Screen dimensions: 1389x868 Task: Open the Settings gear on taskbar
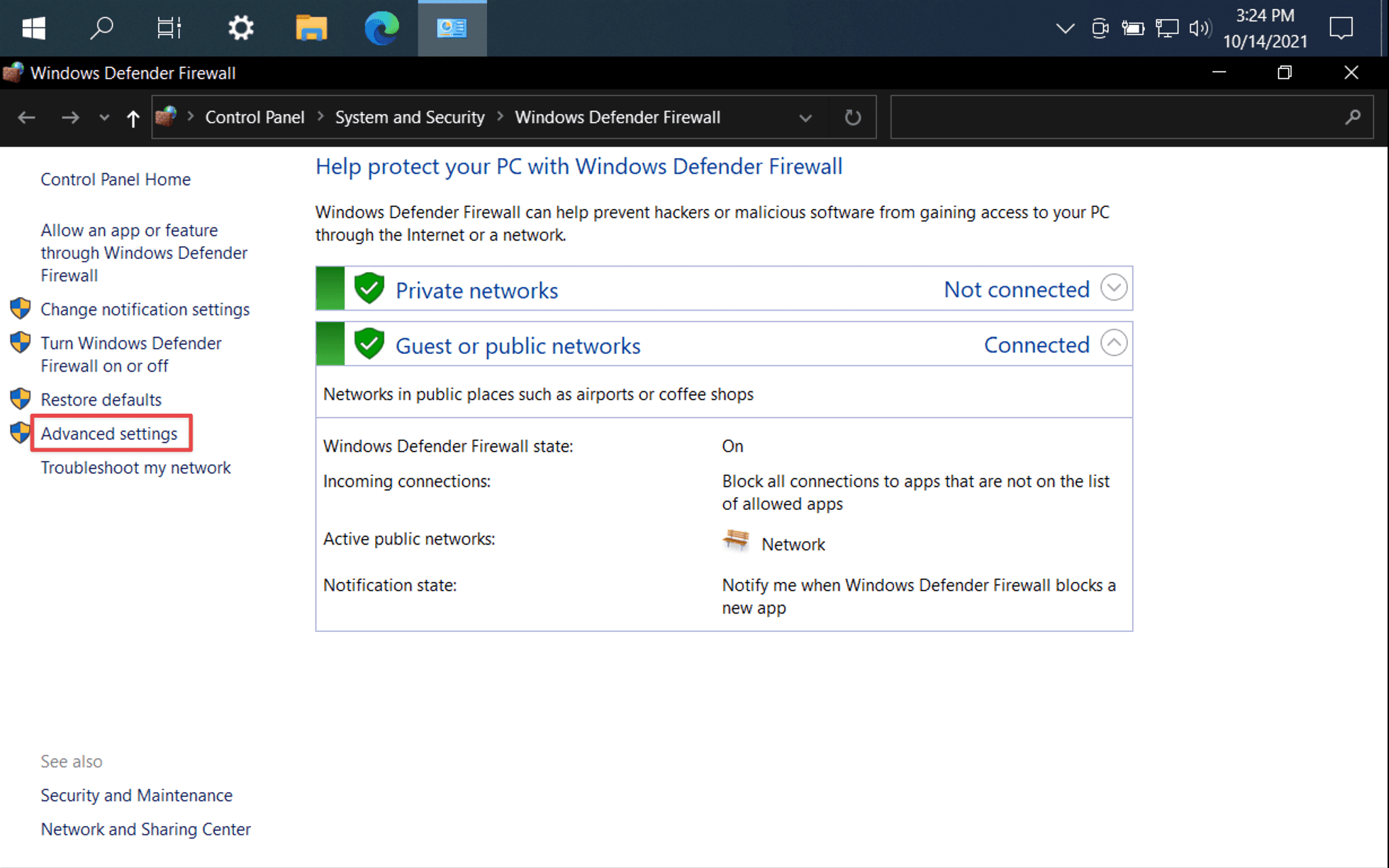tap(240, 28)
